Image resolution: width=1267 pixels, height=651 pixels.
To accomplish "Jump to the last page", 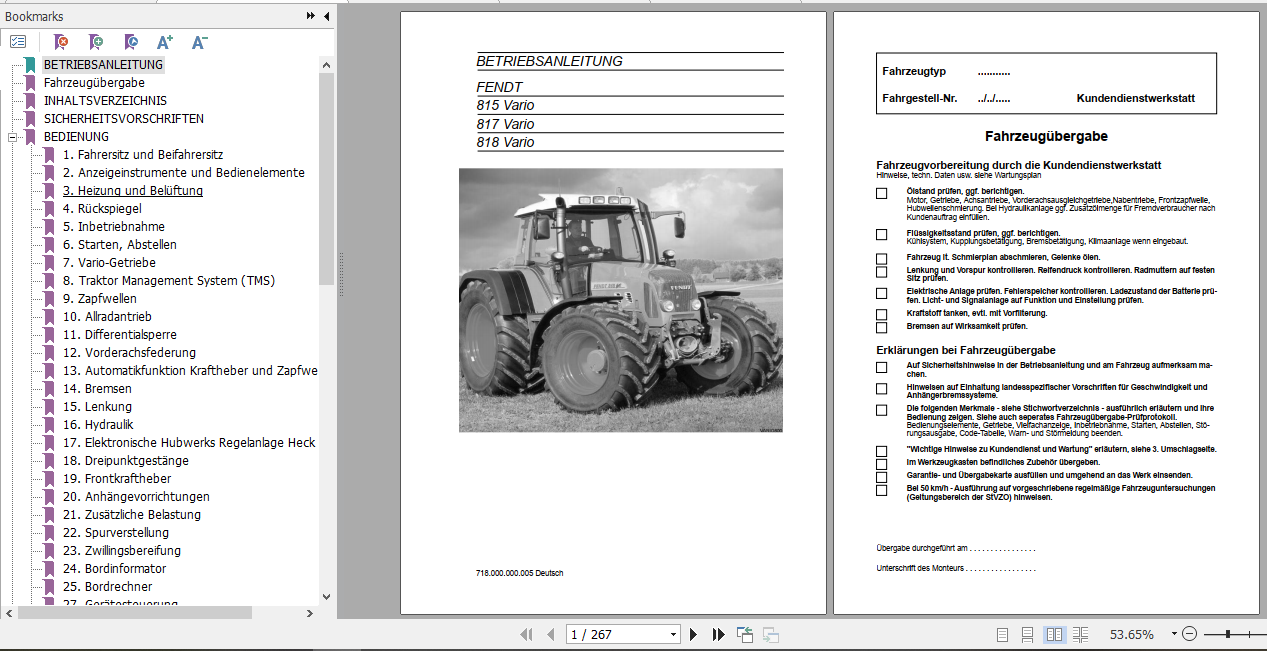I will pyautogui.click(x=718, y=634).
